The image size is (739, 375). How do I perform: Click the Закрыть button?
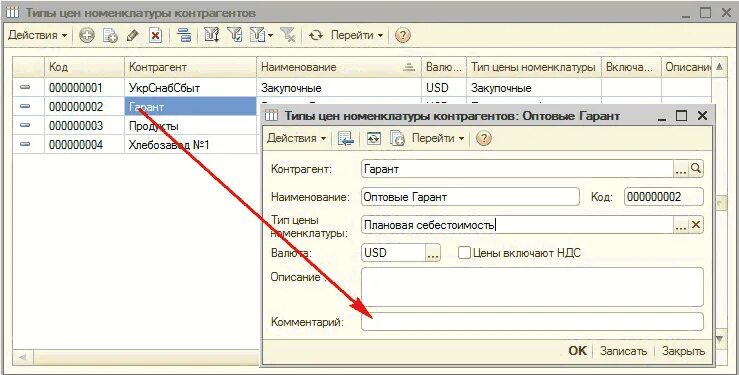[x=683, y=351]
